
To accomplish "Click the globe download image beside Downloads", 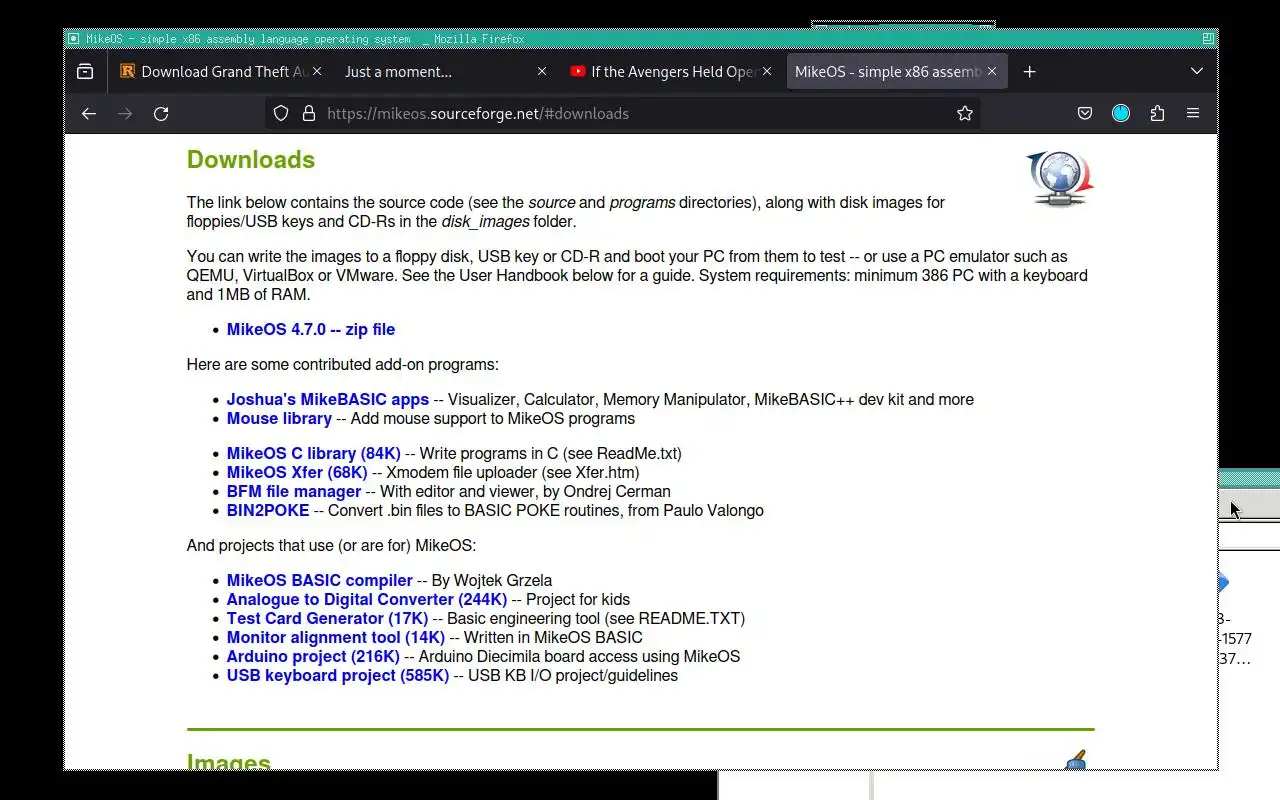I will point(1059,179).
